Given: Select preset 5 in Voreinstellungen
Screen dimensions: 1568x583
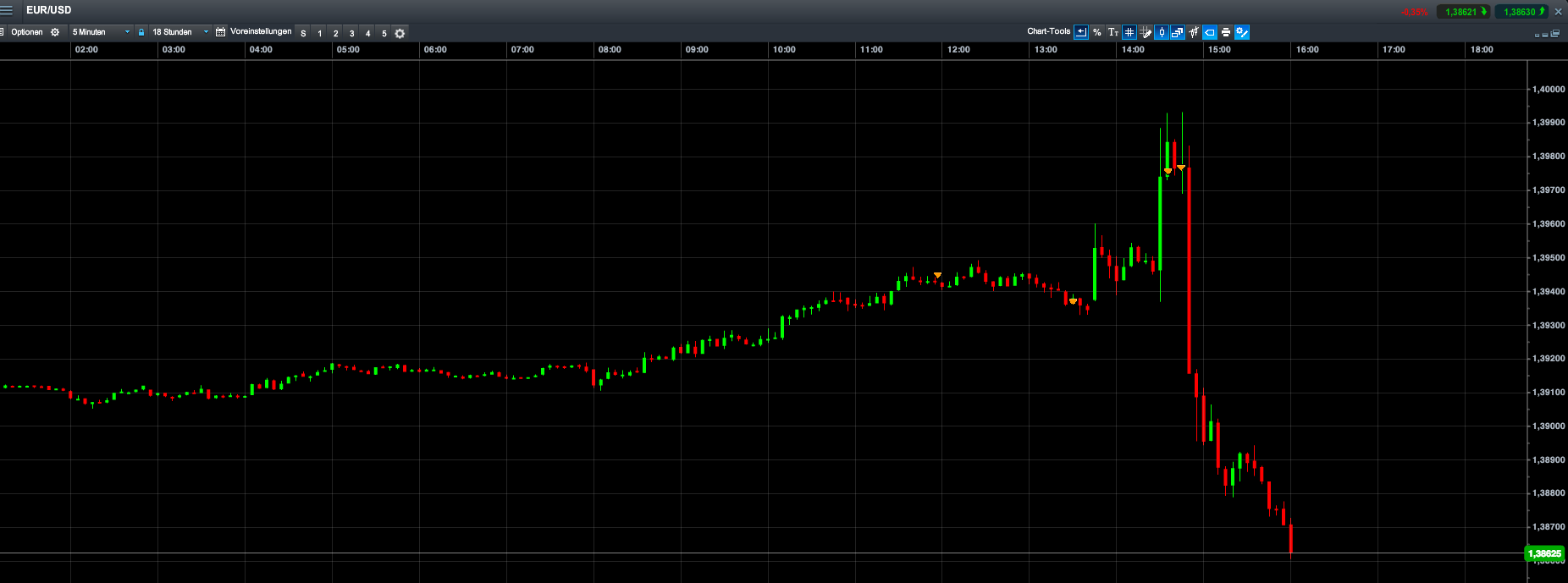Looking at the screenshot, I should [x=384, y=33].
